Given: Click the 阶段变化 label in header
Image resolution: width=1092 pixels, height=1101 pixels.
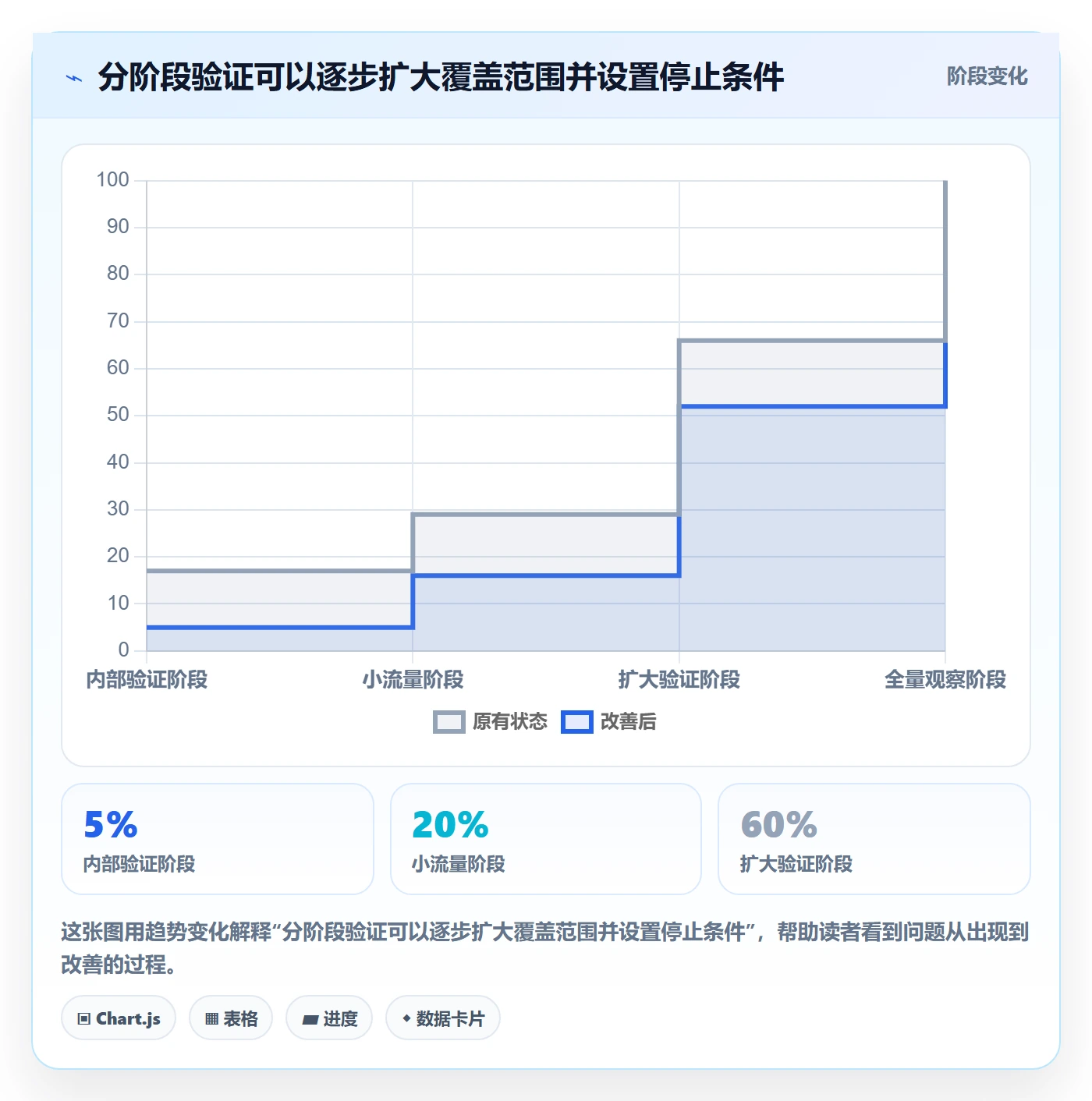Looking at the screenshot, I should click(x=987, y=76).
